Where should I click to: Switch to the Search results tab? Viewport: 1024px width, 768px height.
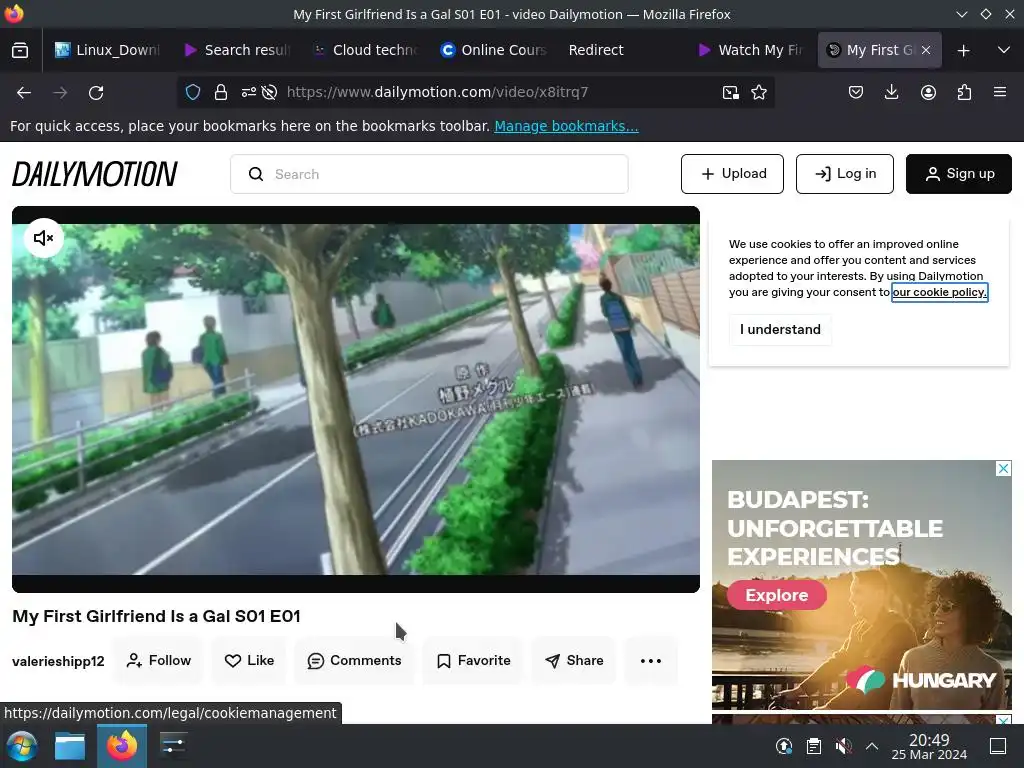pyautogui.click(x=237, y=50)
